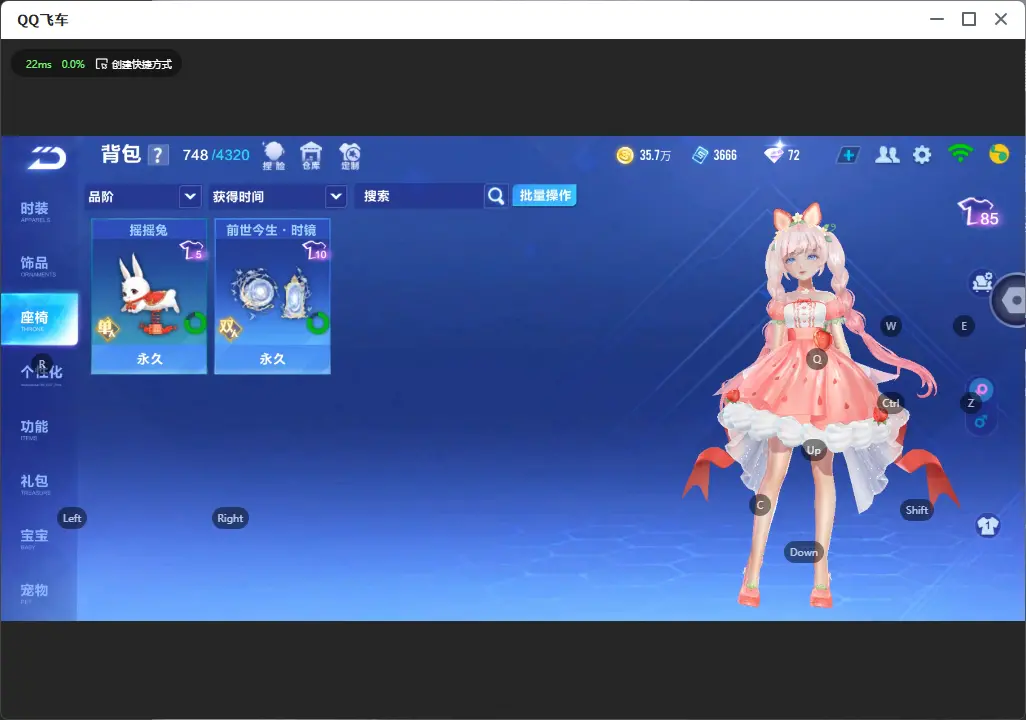
Task: Open the 获得时间 sort filter box
Action: [277, 196]
